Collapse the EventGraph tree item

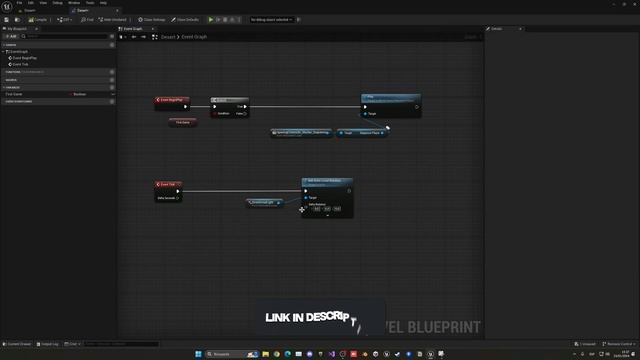tap(4, 52)
